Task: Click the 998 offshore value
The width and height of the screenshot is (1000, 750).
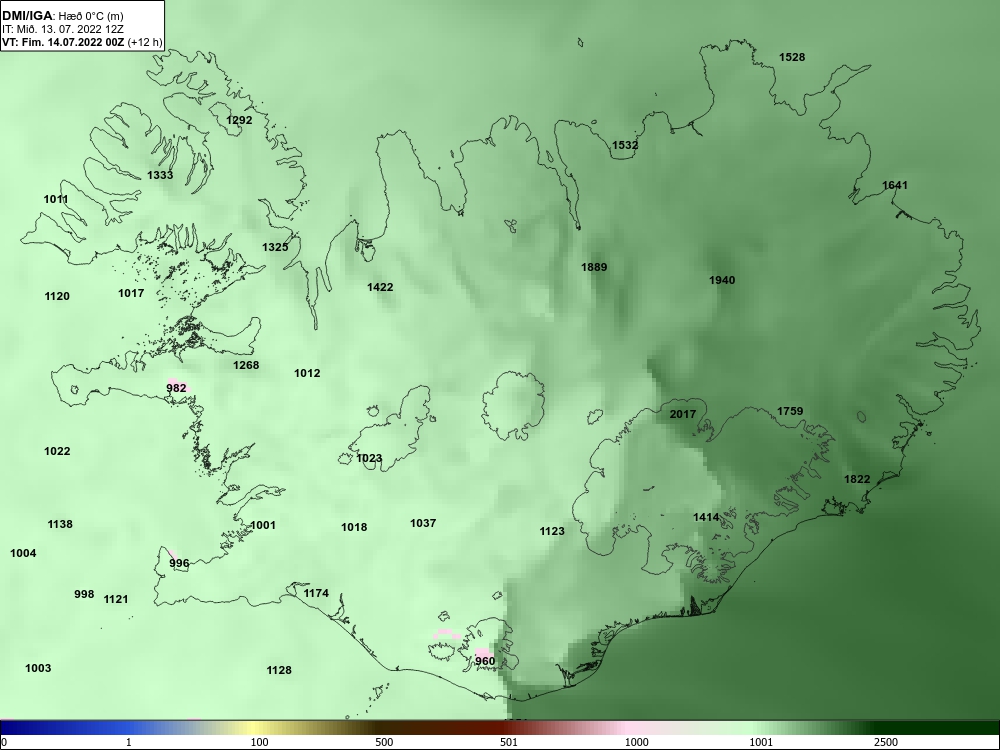Action: [x=84, y=594]
